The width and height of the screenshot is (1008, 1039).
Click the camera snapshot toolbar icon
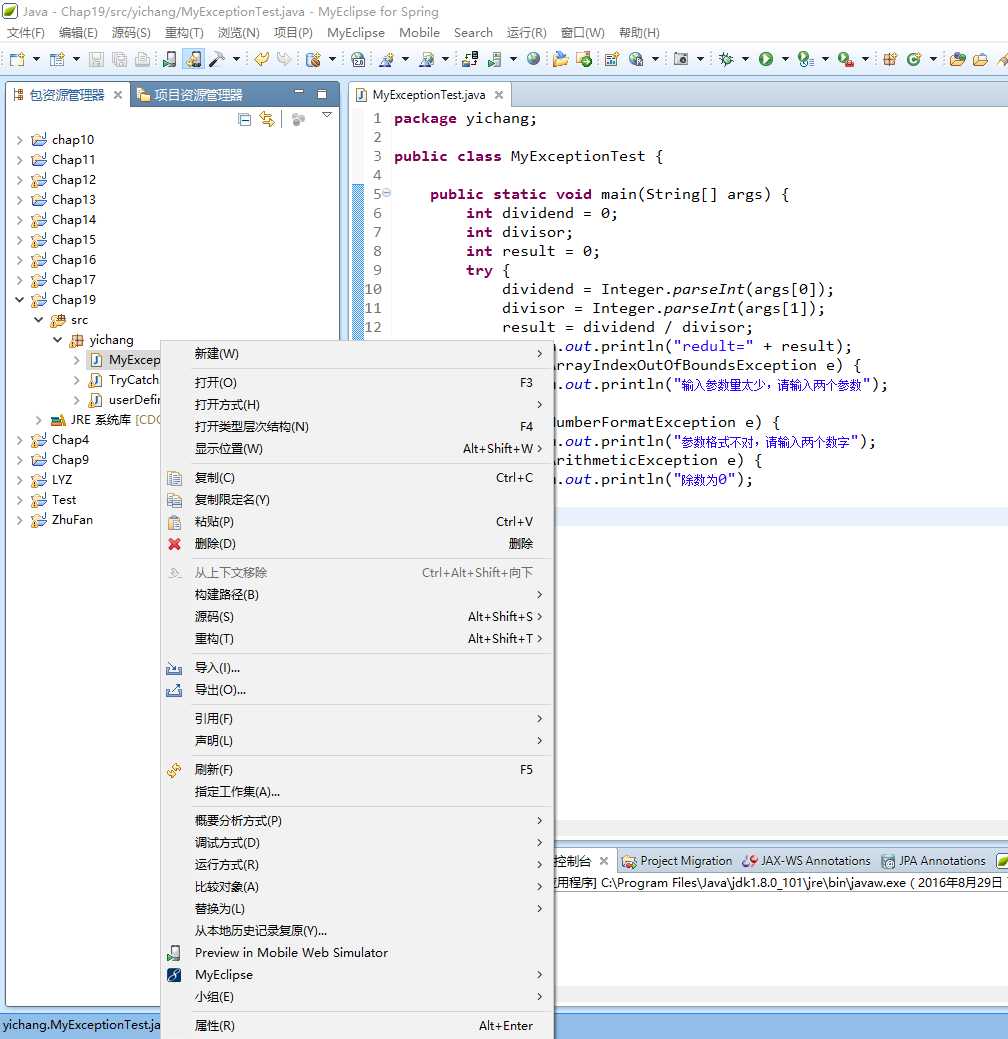pos(681,60)
